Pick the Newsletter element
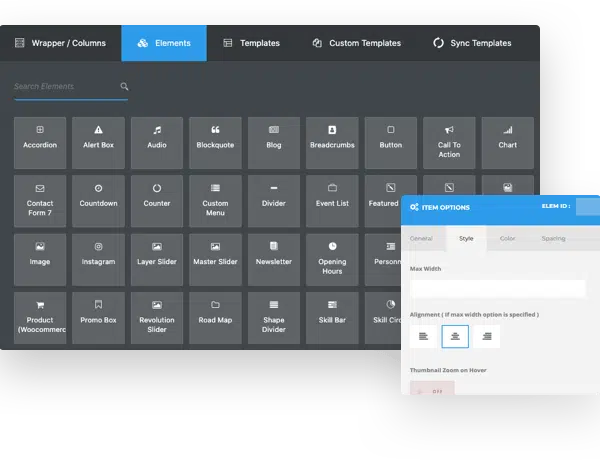Image resolution: width=600 pixels, height=460 pixels. coord(274,258)
